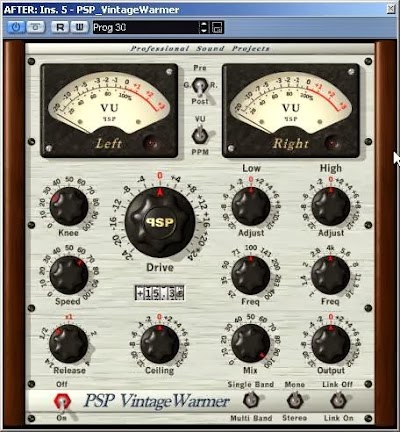Screen dimensions: 400x432
Task: Click the "Drive" label
Action: (x=160, y=267)
